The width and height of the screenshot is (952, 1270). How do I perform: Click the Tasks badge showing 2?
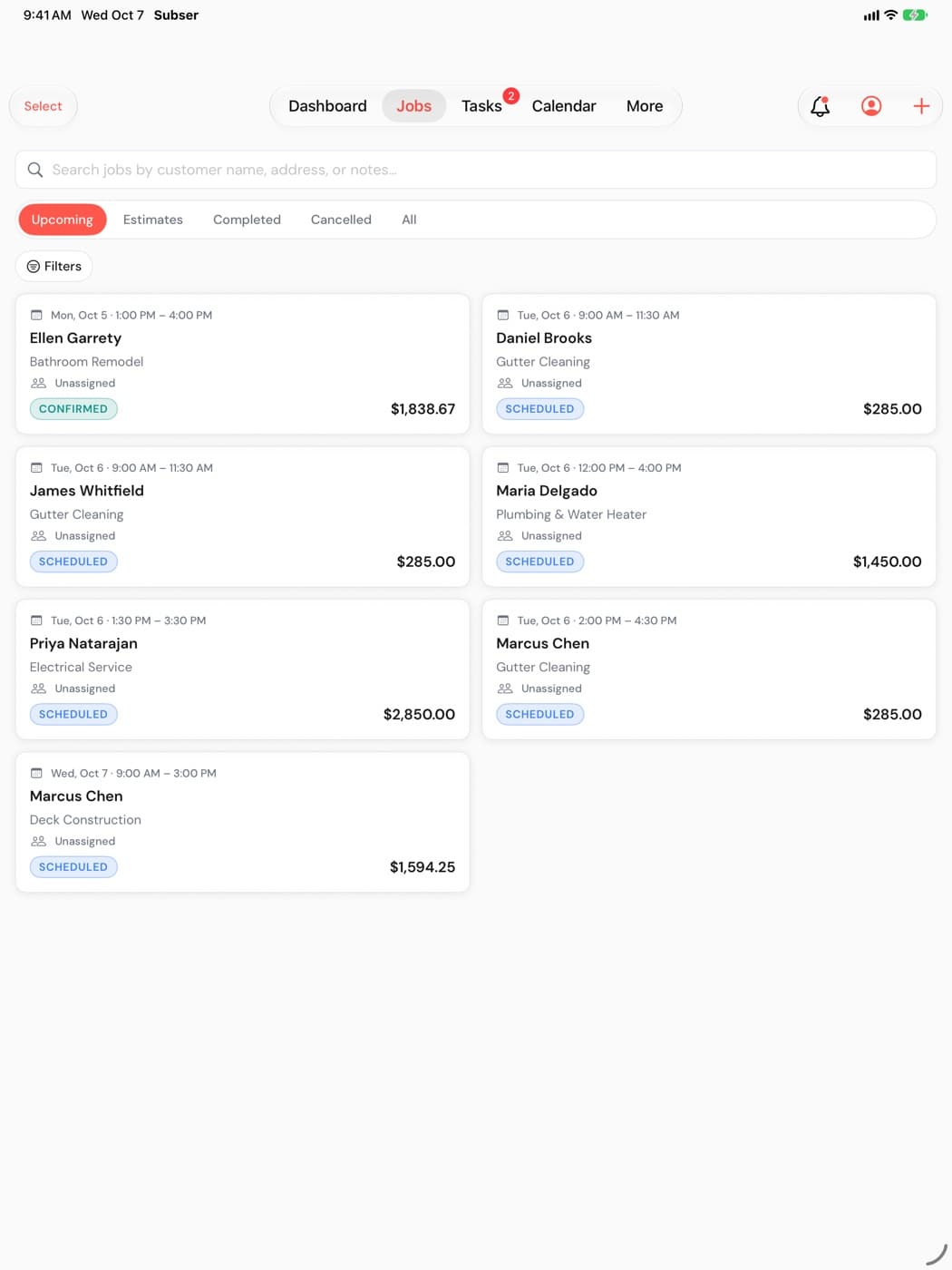(x=511, y=95)
